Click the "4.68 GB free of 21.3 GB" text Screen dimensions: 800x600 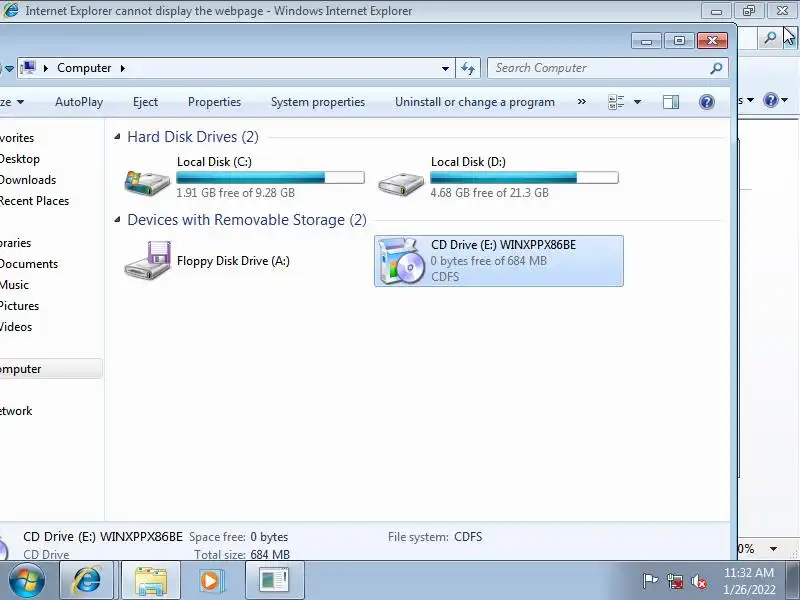pyautogui.click(x=489, y=192)
